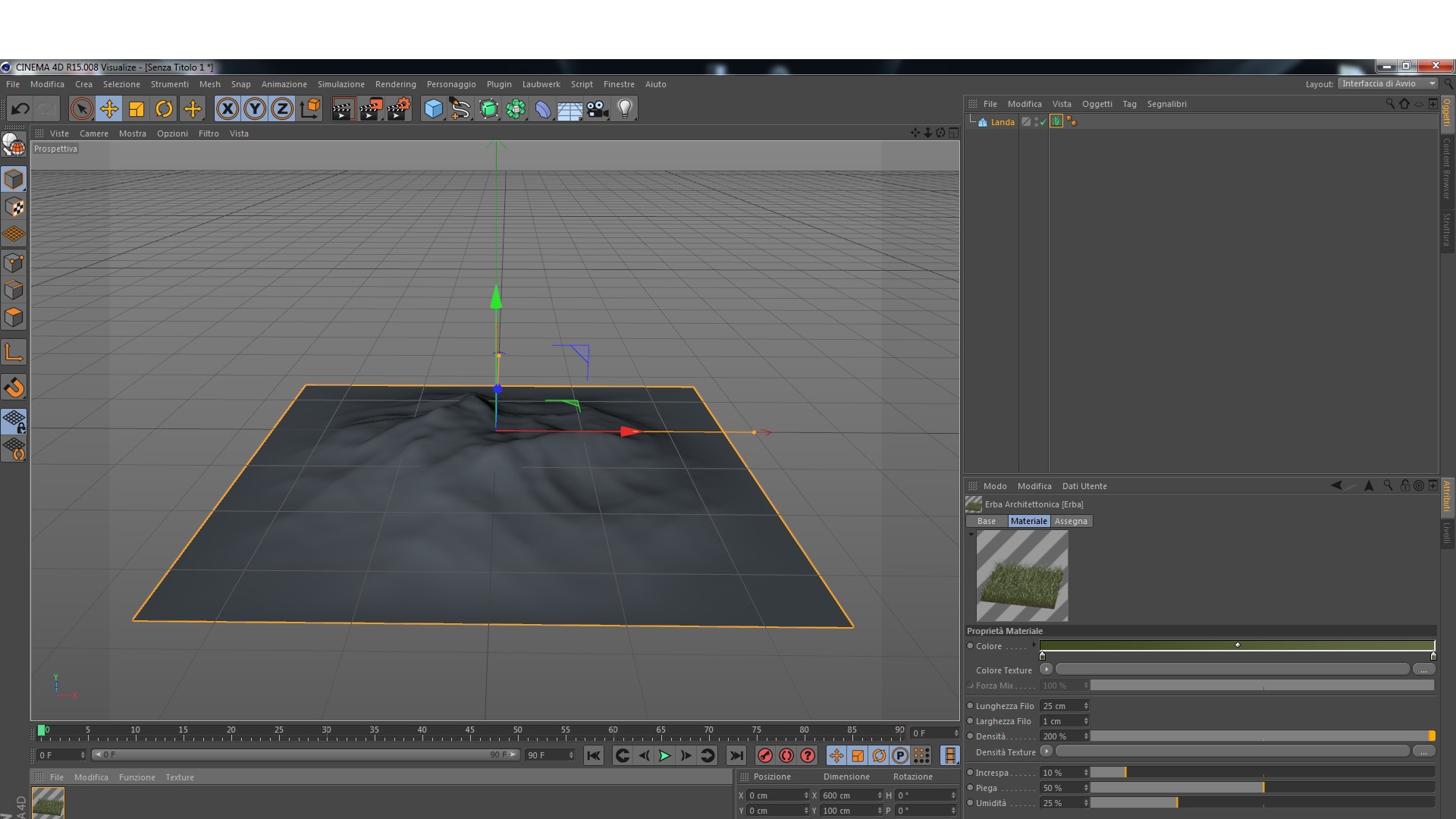Toggle X axis lock
1456x819 pixels.
pos(227,109)
